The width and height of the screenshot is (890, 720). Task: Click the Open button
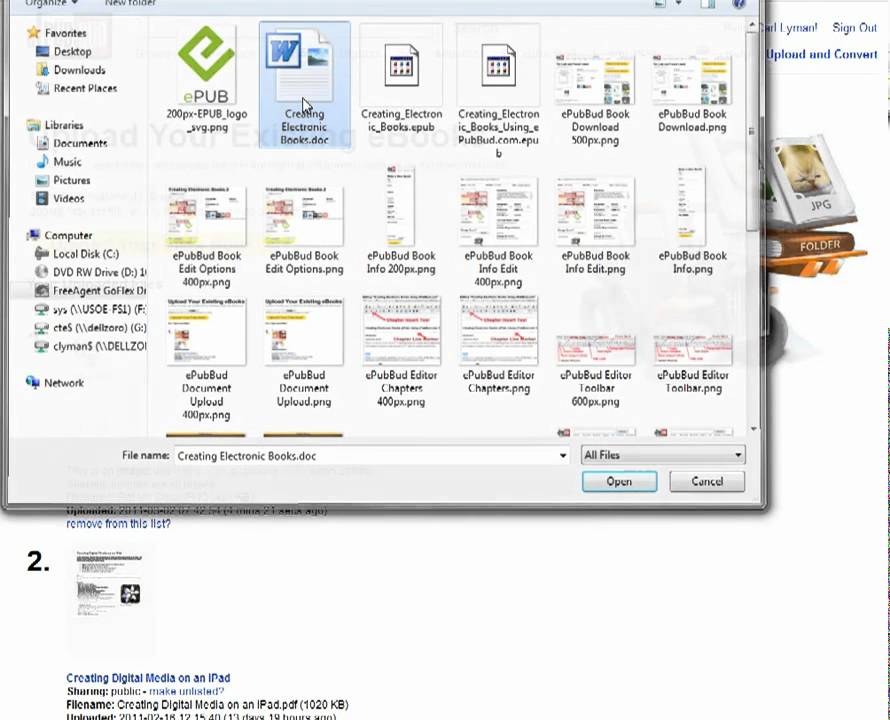click(619, 482)
